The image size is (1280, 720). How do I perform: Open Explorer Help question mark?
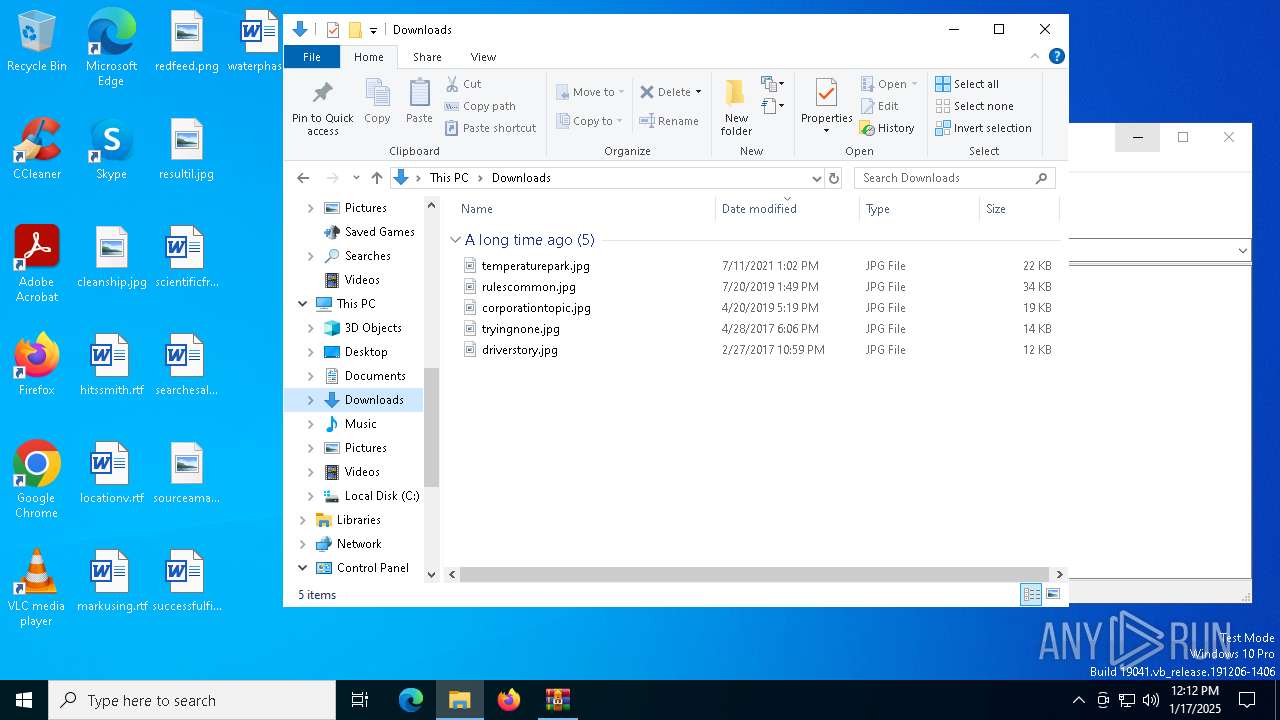[1056, 57]
